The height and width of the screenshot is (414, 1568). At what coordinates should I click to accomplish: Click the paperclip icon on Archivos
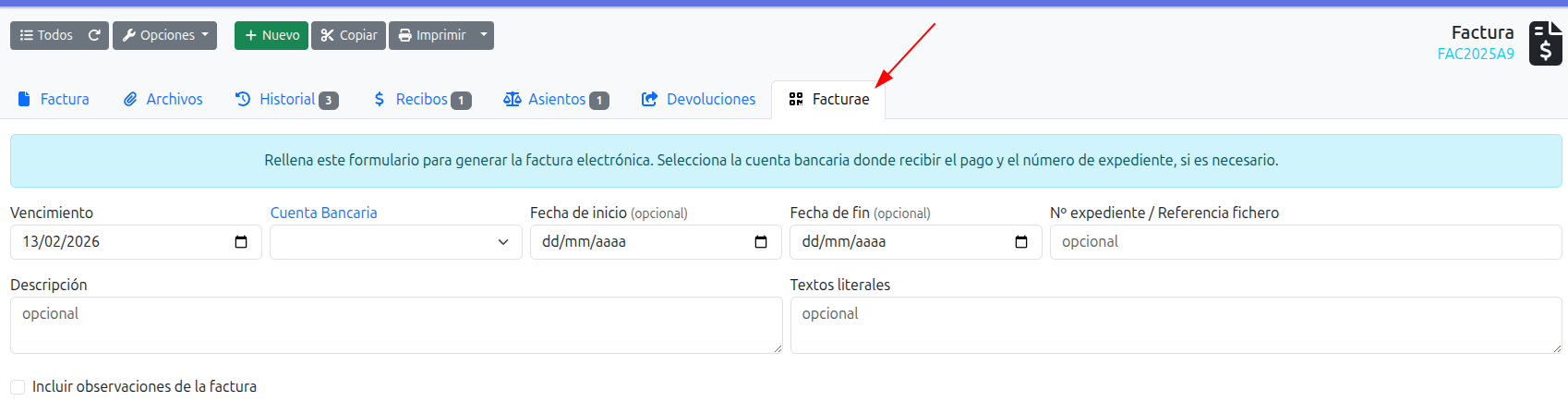[130, 99]
